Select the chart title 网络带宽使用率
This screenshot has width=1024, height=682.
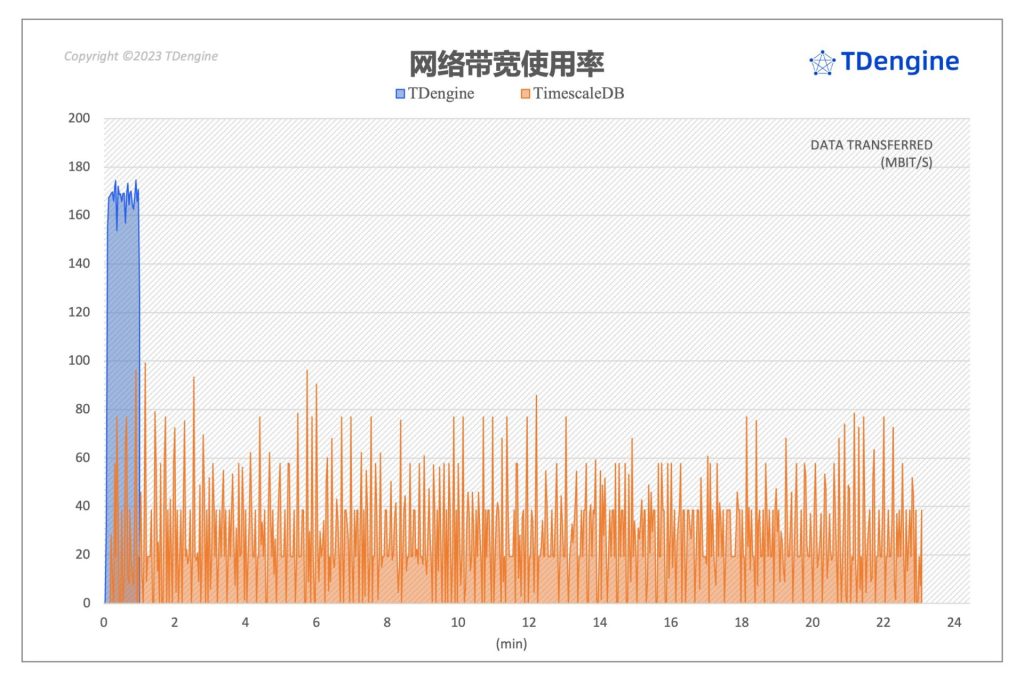(x=511, y=60)
